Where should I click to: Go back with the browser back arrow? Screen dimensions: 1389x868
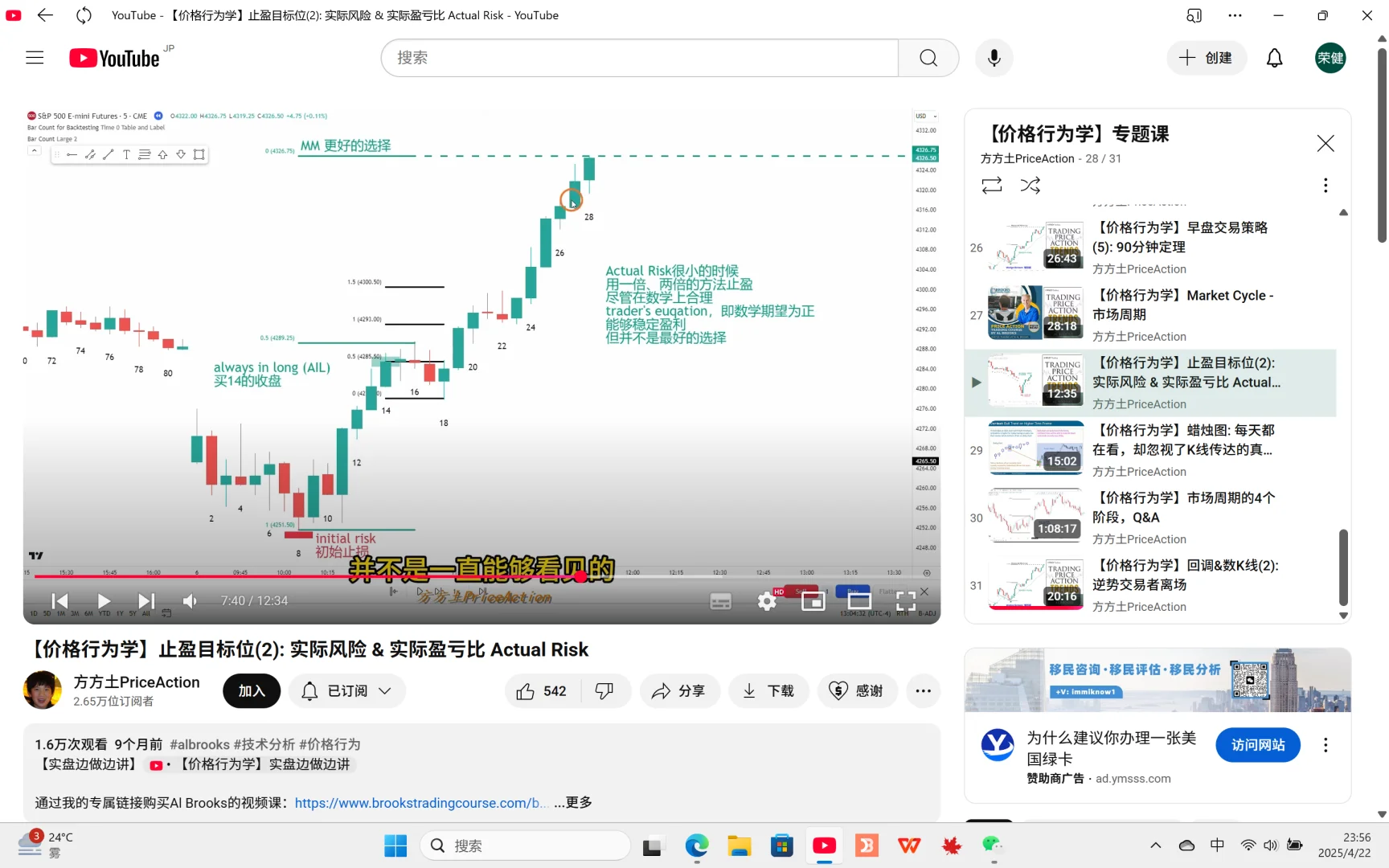click(45, 15)
